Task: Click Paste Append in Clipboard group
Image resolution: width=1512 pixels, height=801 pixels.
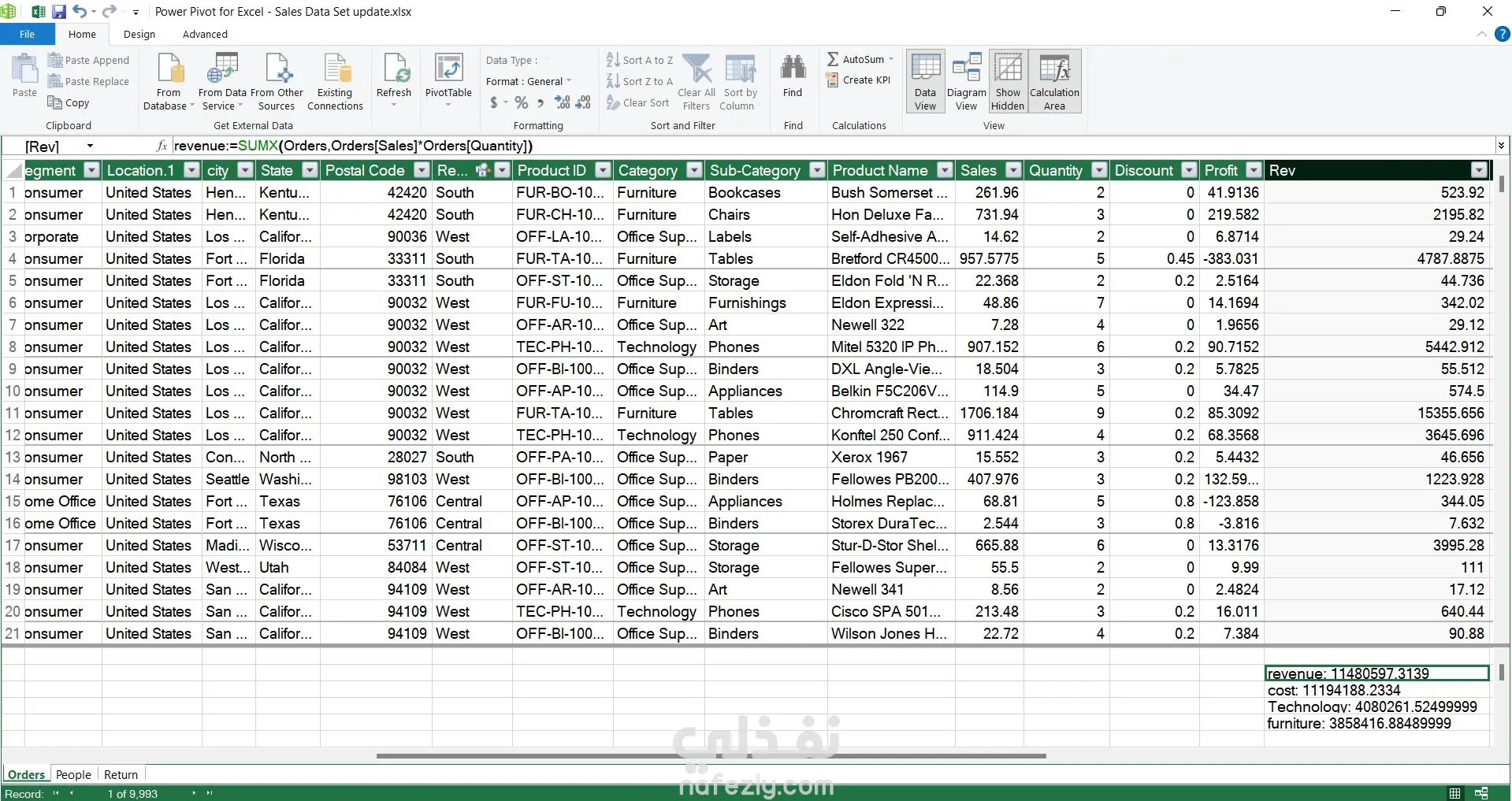Action: click(88, 60)
